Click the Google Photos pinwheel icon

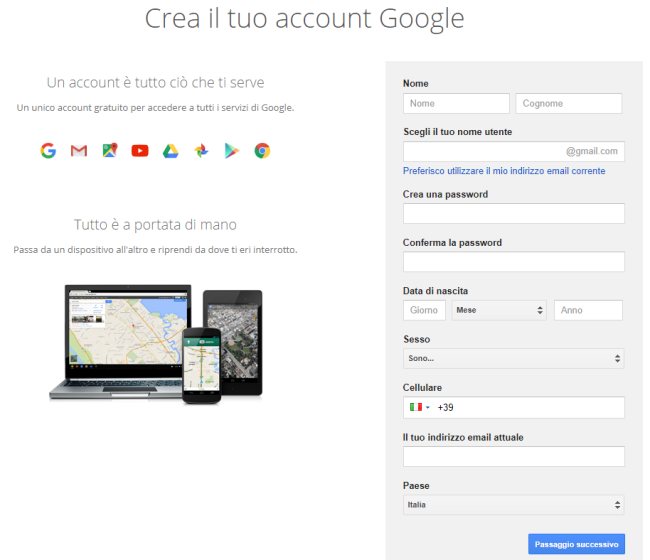[x=201, y=150]
